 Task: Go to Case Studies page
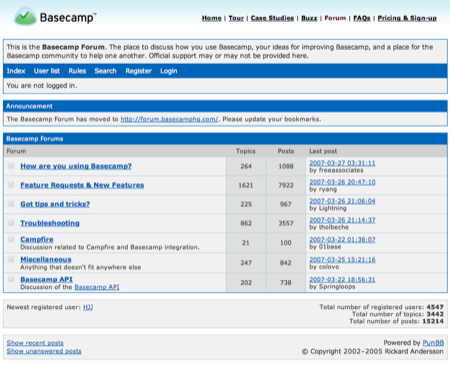(272, 18)
